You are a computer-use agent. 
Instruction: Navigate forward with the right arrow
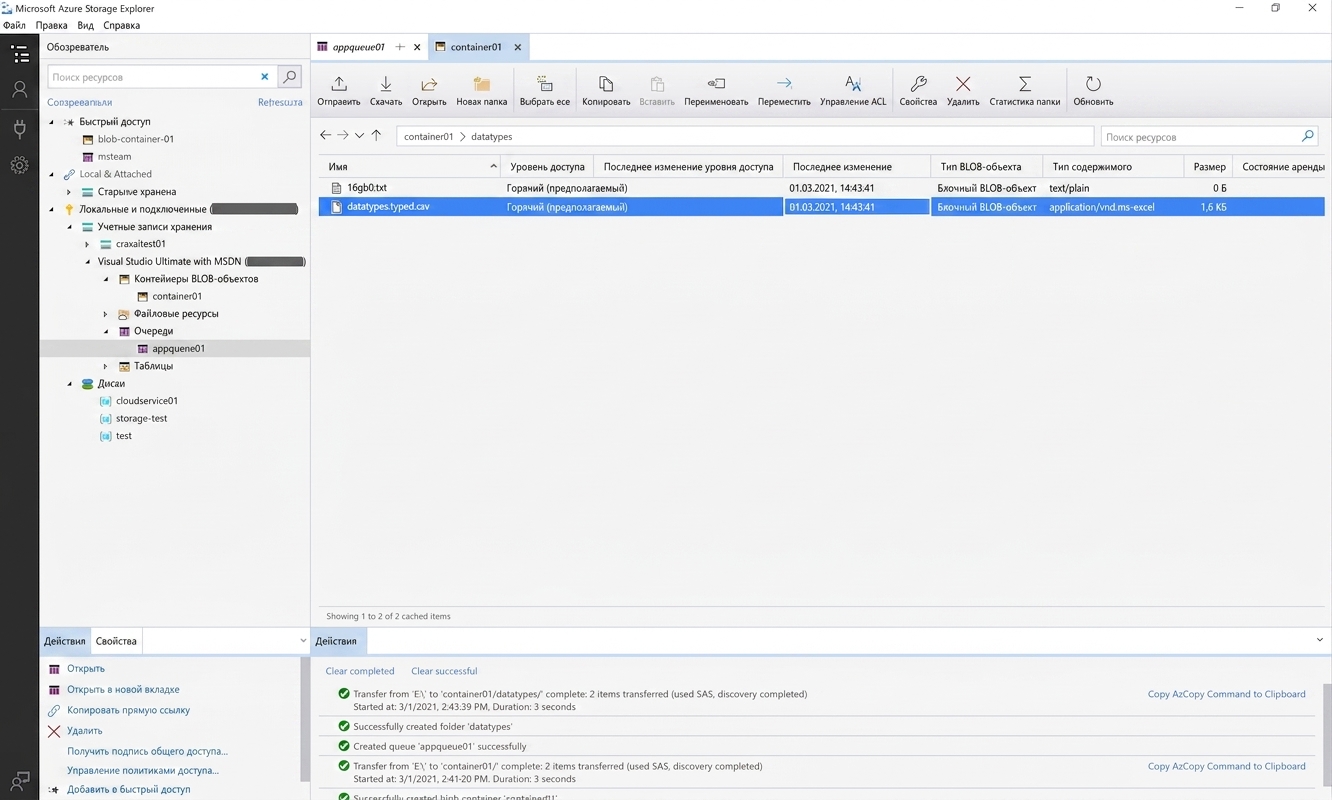click(x=342, y=135)
